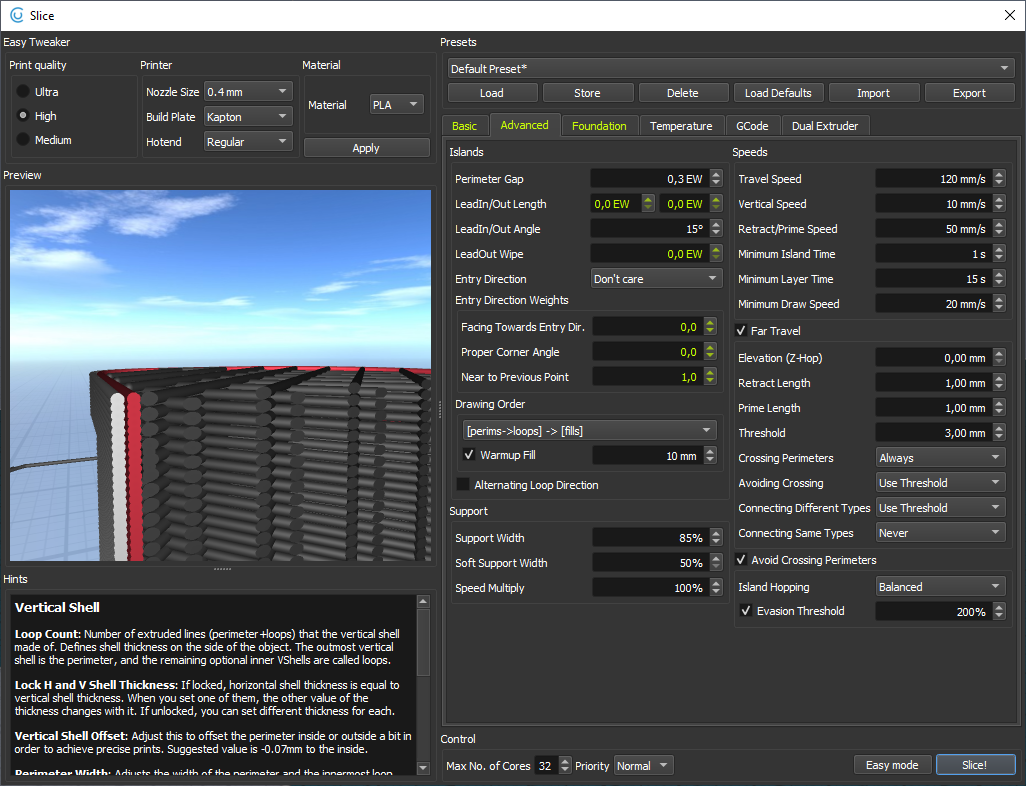Switch to the Foundation tab
This screenshot has height=786, width=1026.
click(x=599, y=126)
